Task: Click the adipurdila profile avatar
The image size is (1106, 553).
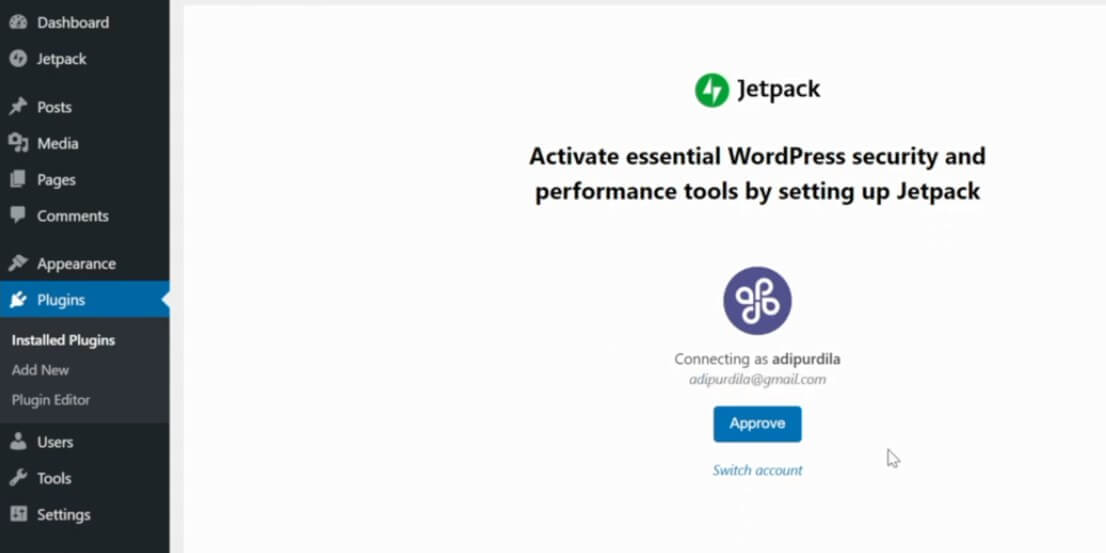Action: (757, 300)
